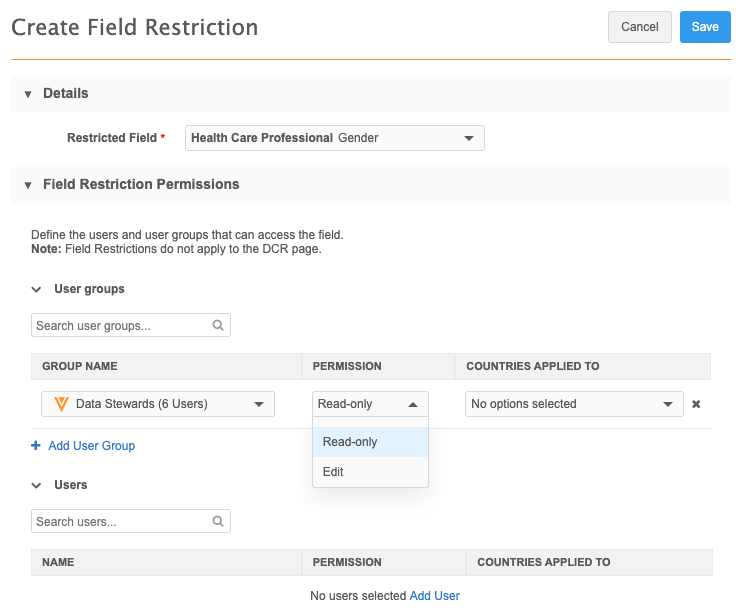Open the Data Stewards group name dropdown
This screenshot has width=736, height=612.
pos(259,404)
